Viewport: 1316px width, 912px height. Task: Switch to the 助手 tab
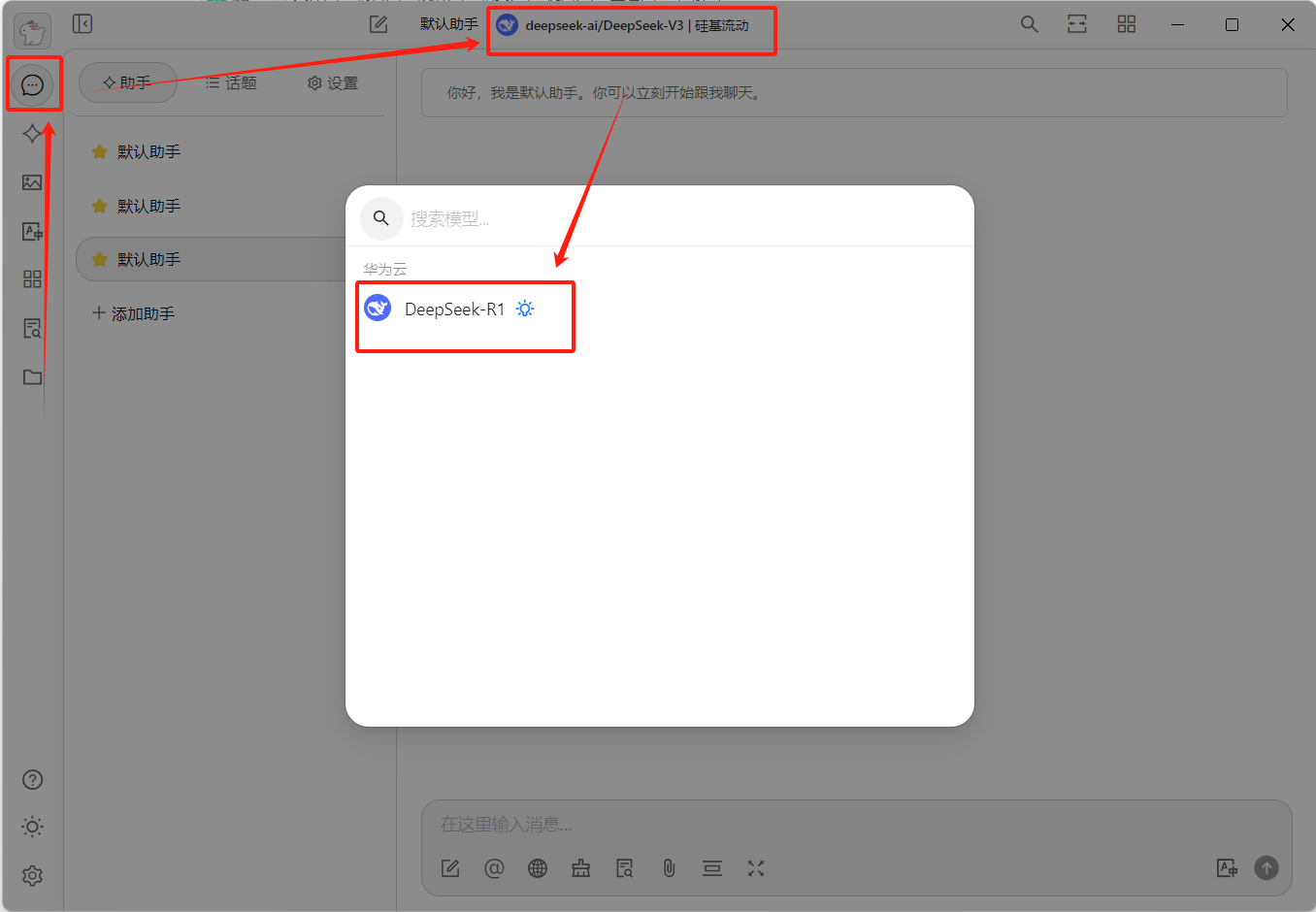[x=127, y=83]
